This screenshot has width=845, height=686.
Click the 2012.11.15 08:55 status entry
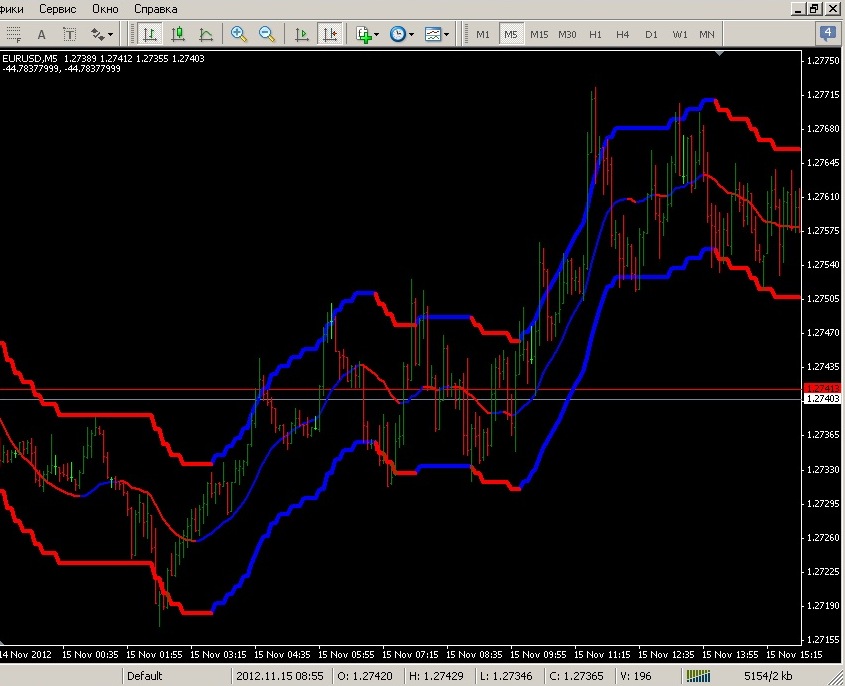pos(280,676)
